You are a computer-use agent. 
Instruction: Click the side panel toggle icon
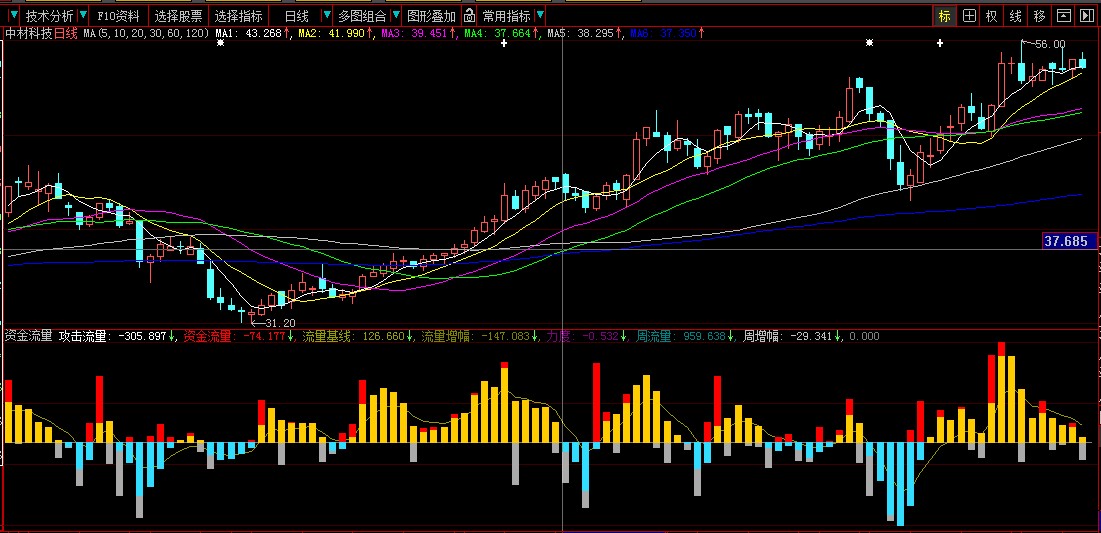click(1088, 16)
